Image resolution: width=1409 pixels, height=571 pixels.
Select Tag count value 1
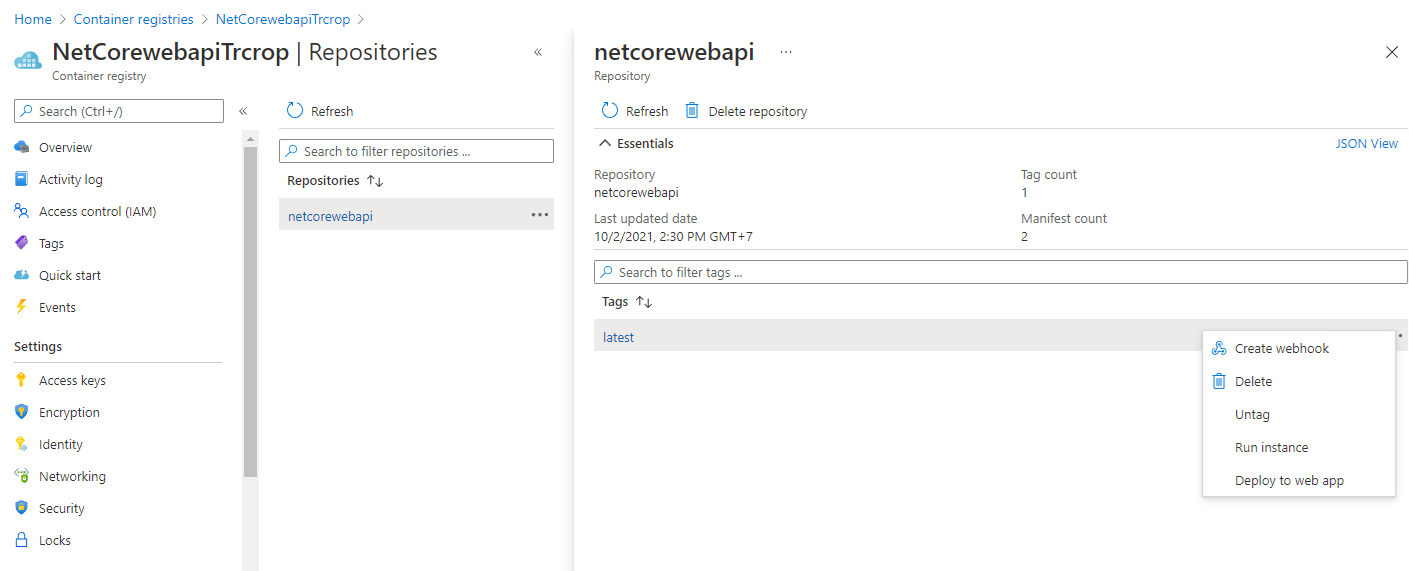click(x=1024, y=192)
